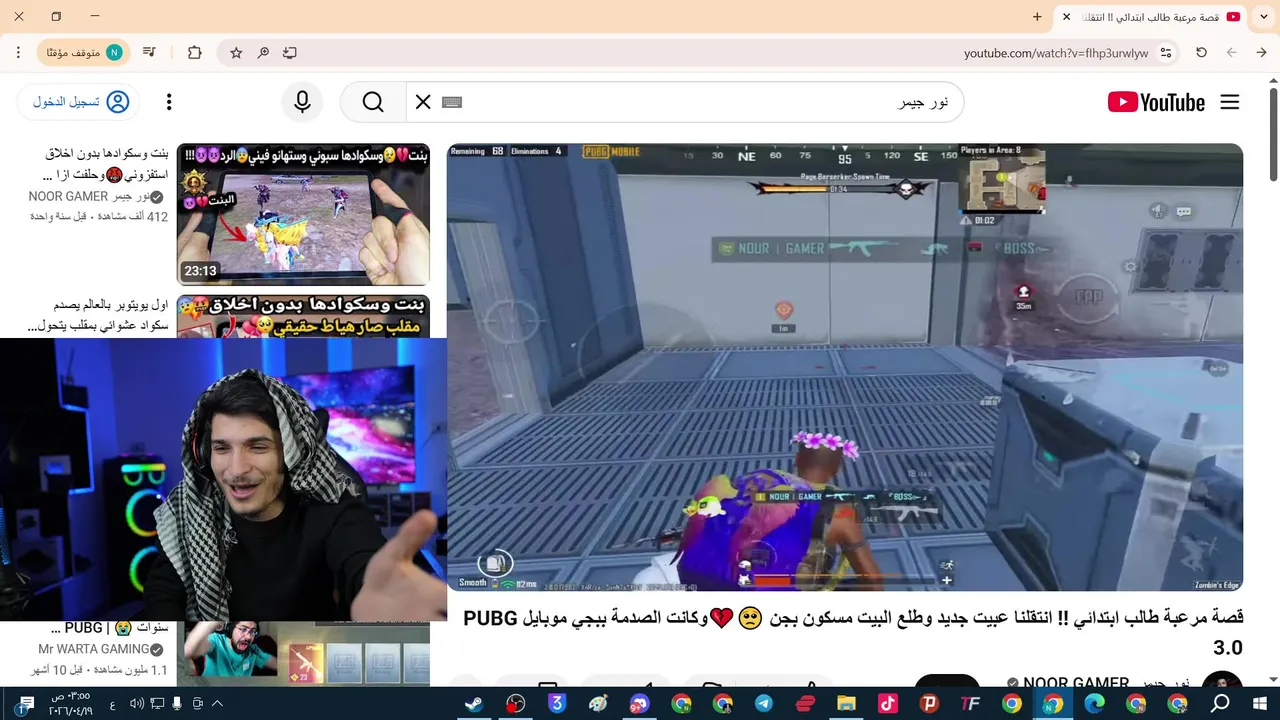Open the 23:13 recommended video thumbnail

point(303,214)
